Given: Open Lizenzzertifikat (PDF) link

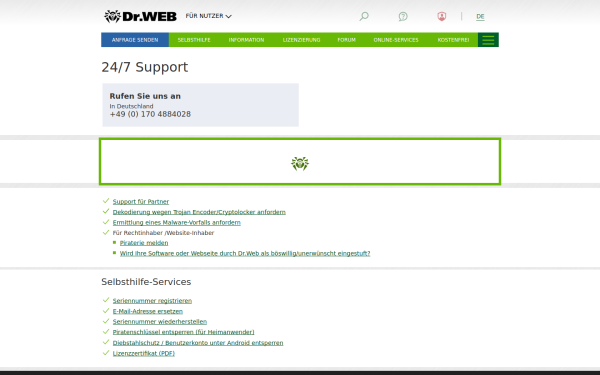Looking at the screenshot, I should tap(143, 353).
